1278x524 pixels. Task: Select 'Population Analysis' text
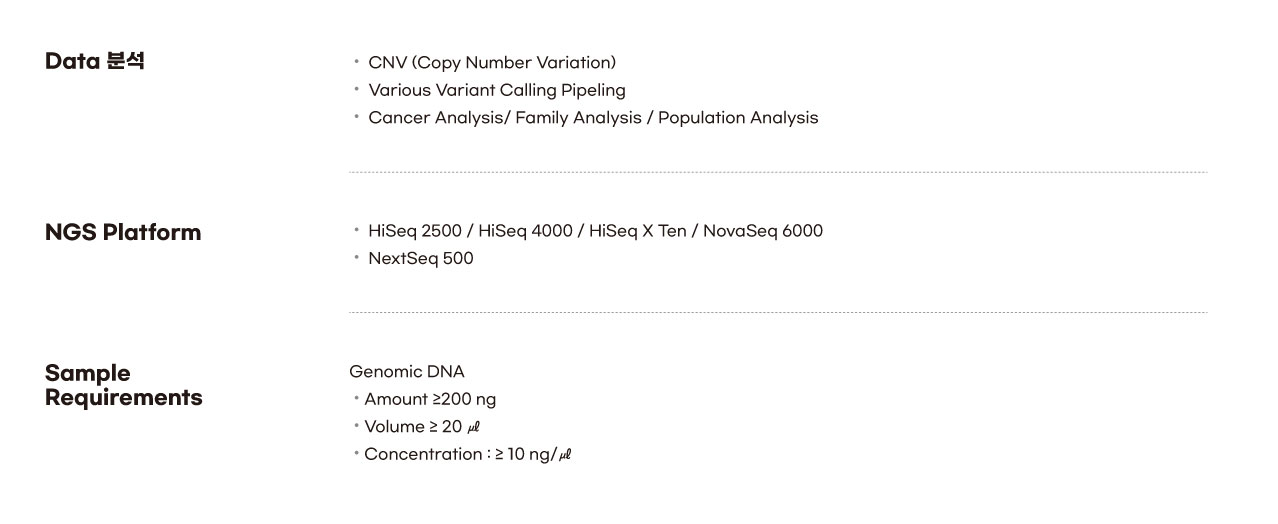pyautogui.click(x=738, y=118)
